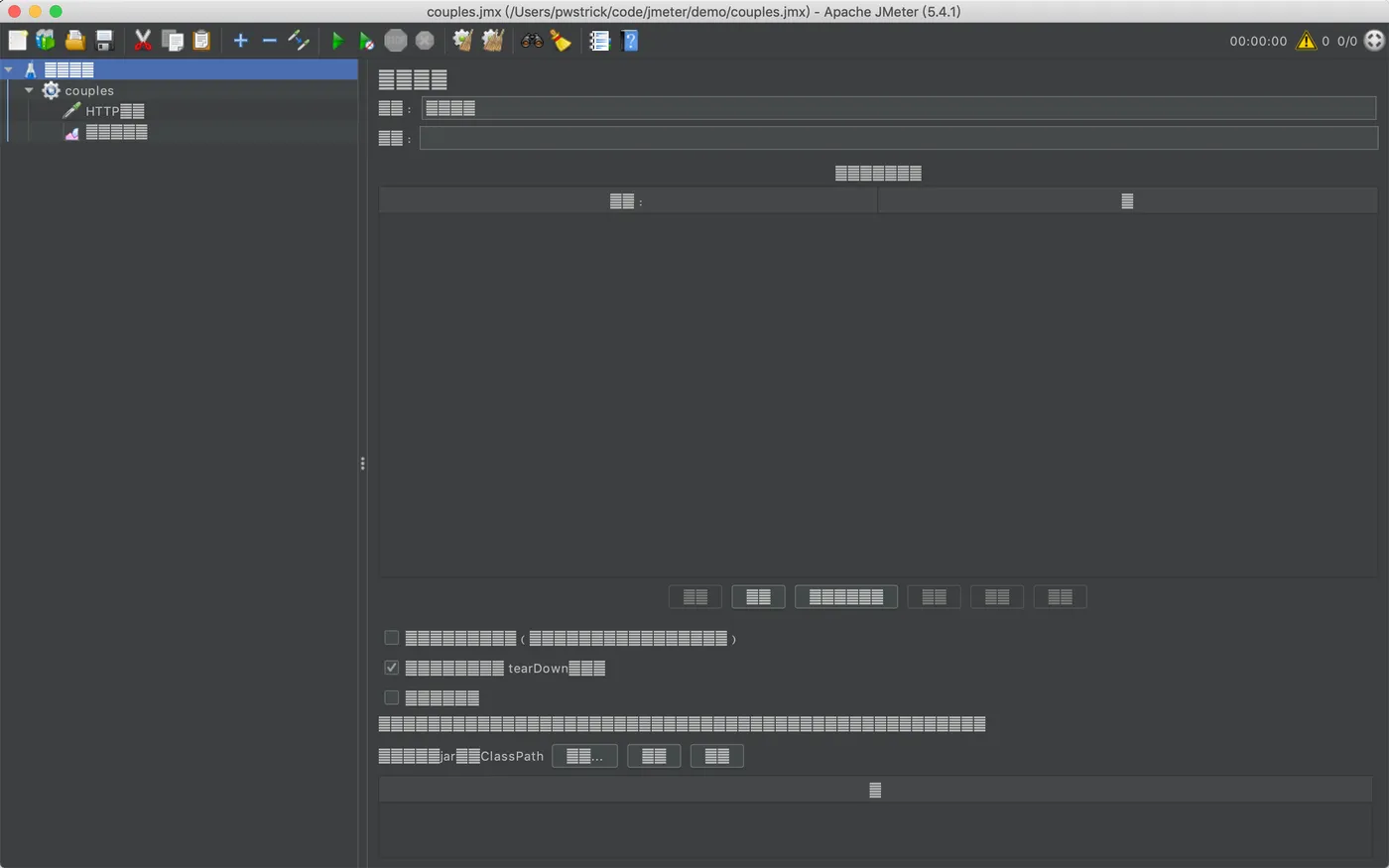Toggle run thread groups consecutively checkbox
Screen dimensions: 1389x868
point(392,638)
